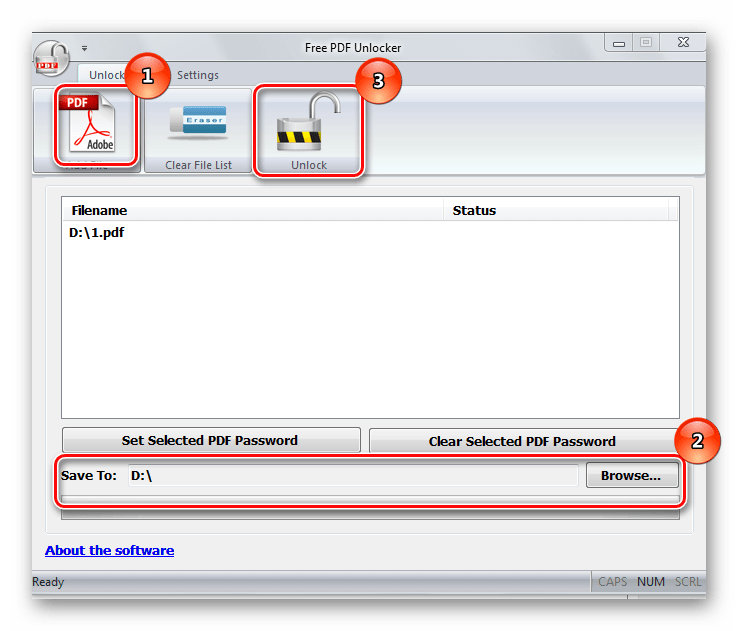Sort by the Status column header
738x631 pixels.
[556, 210]
